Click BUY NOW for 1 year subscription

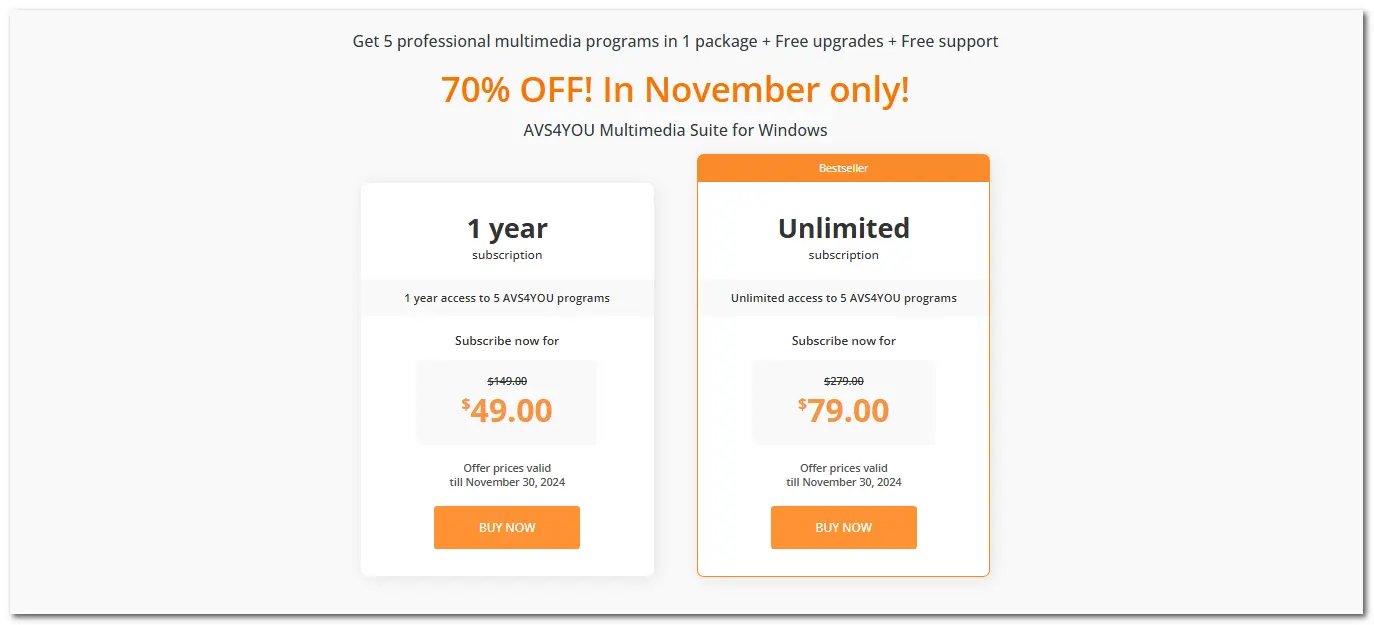point(507,527)
